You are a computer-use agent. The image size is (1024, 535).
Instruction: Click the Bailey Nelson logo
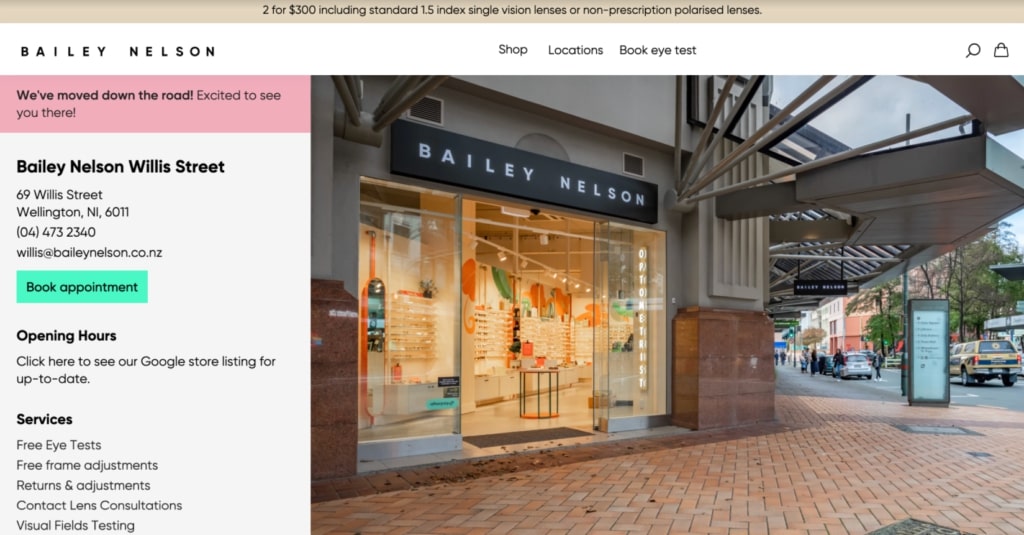[x=118, y=51]
